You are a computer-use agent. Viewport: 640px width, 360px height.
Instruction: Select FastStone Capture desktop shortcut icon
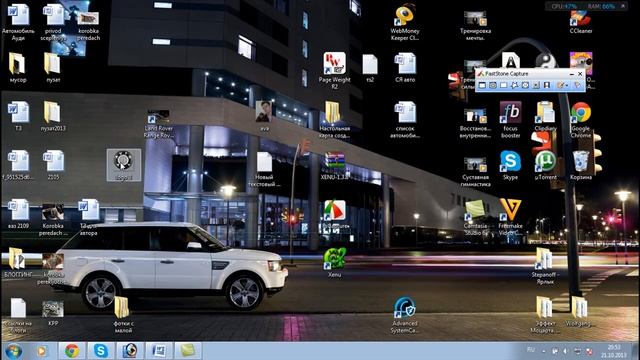[334, 213]
